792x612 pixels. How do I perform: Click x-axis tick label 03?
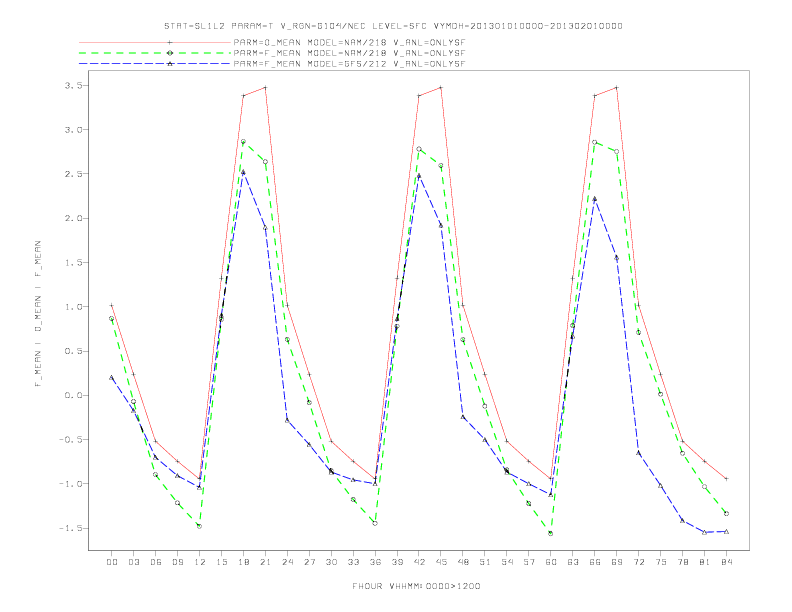click(133, 562)
